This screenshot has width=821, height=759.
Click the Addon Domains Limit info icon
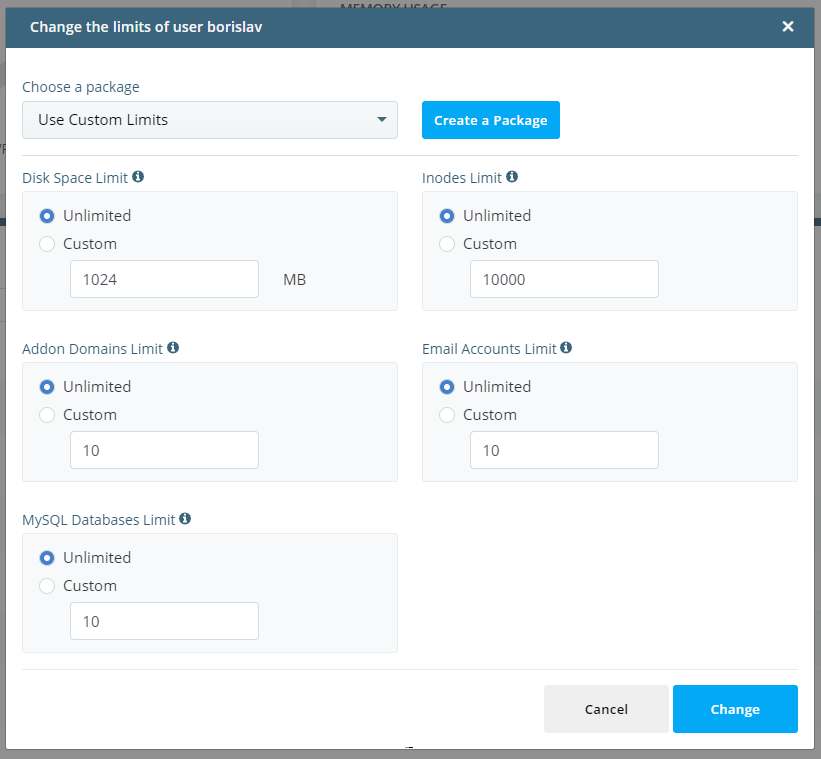[x=172, y=348]
